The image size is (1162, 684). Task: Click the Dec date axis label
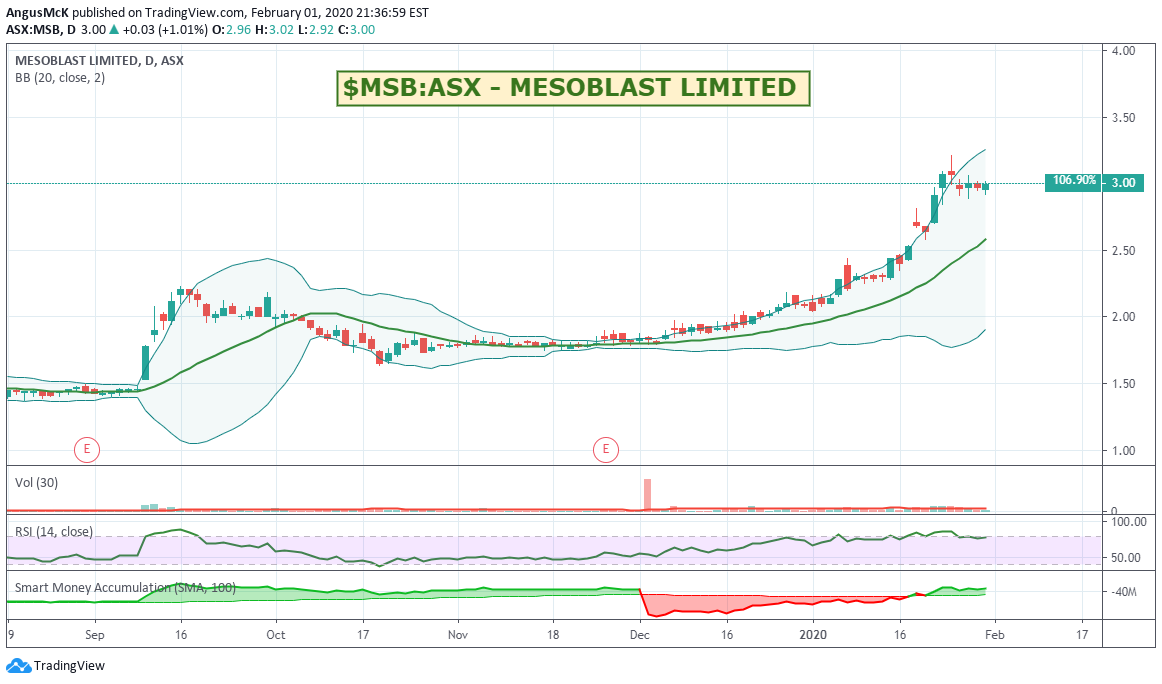point(640,634)
